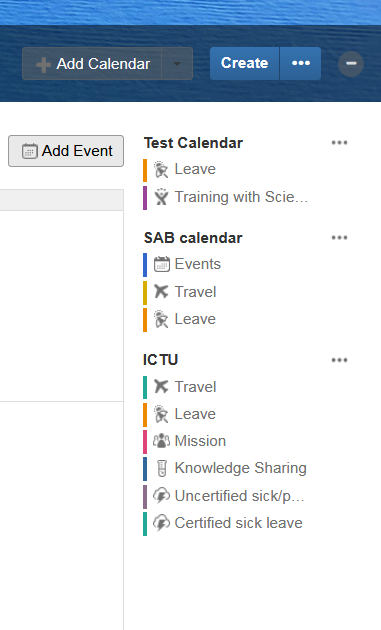
Task: Click the Leave icon under Test Calendar
Action: tap(161, 170)
